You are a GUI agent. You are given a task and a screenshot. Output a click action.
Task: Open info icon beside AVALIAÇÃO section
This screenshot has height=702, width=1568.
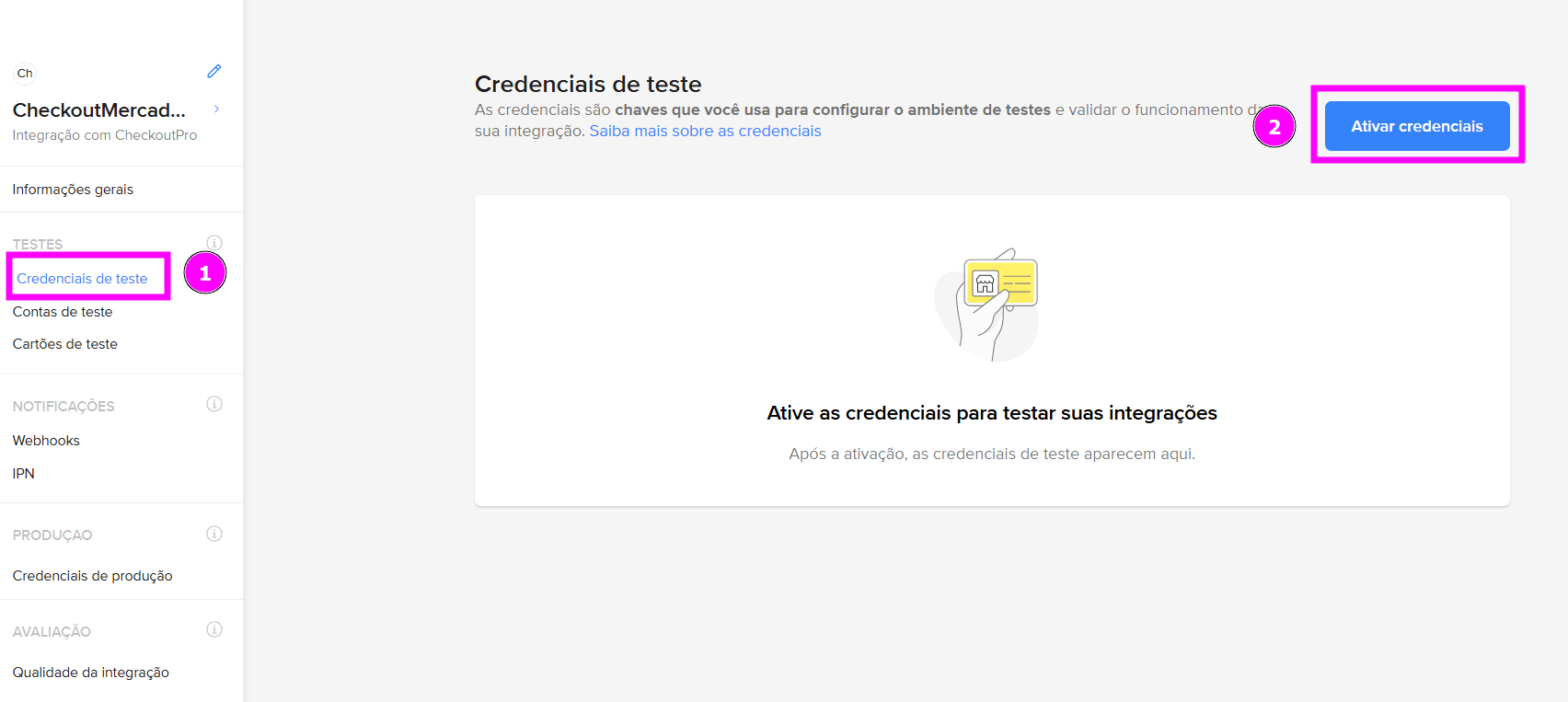pos(214,629)
